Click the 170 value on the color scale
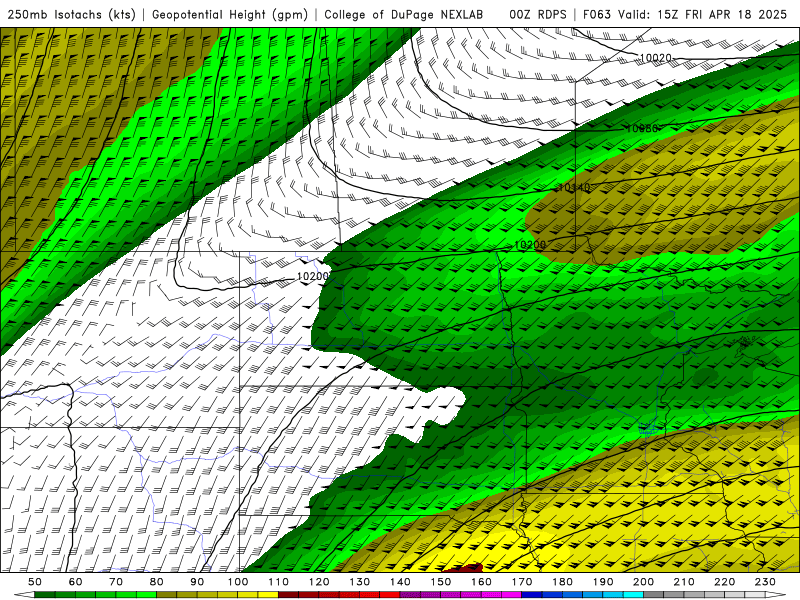The width and height of the screenshot is (800, 600). point(522,582)
